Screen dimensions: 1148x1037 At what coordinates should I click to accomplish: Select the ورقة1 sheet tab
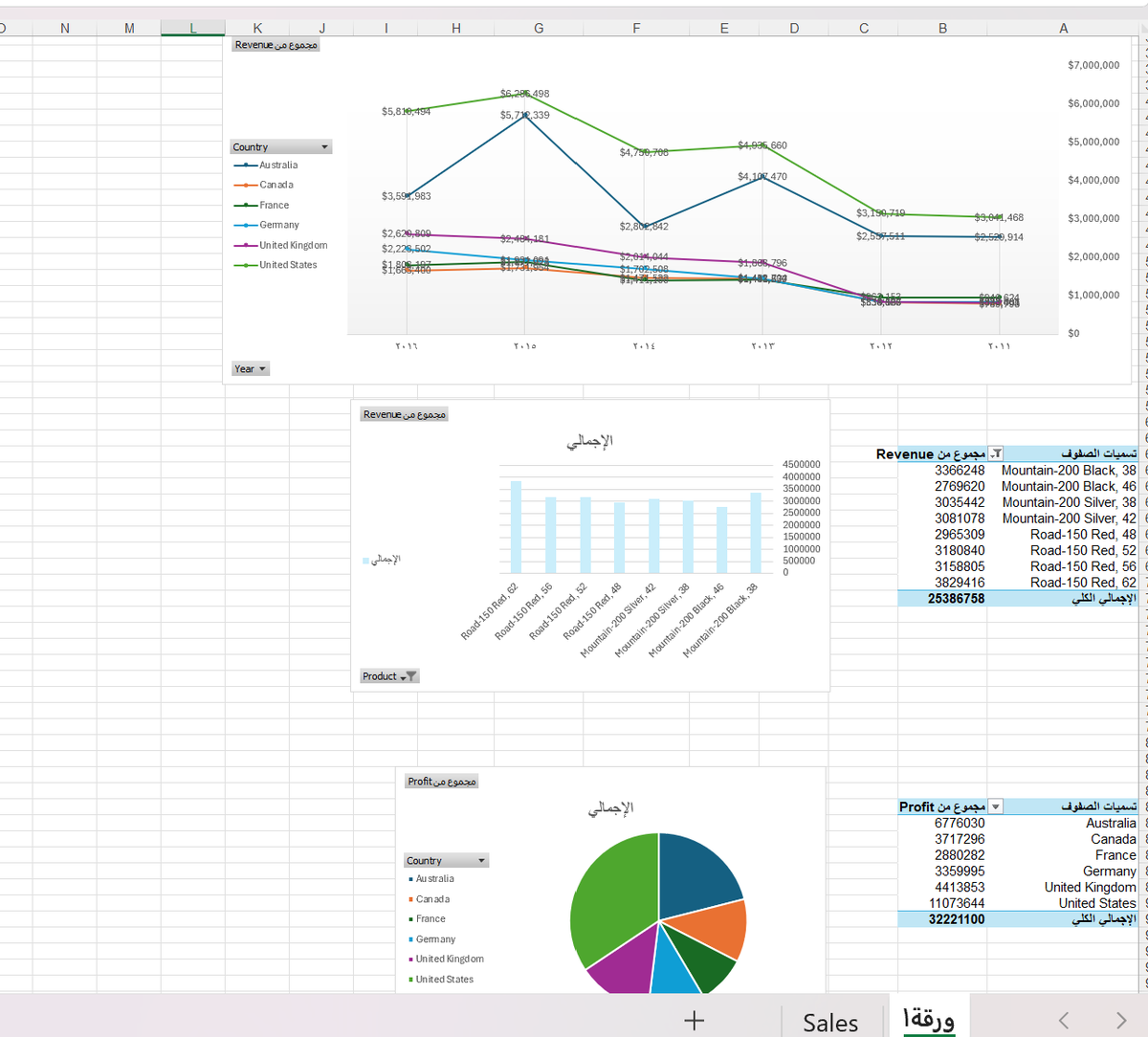928,1019
